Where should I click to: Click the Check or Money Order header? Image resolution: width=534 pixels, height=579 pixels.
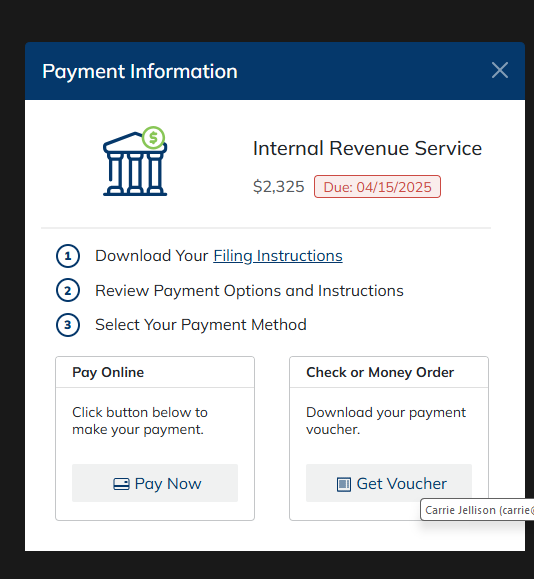coord(389,372)
